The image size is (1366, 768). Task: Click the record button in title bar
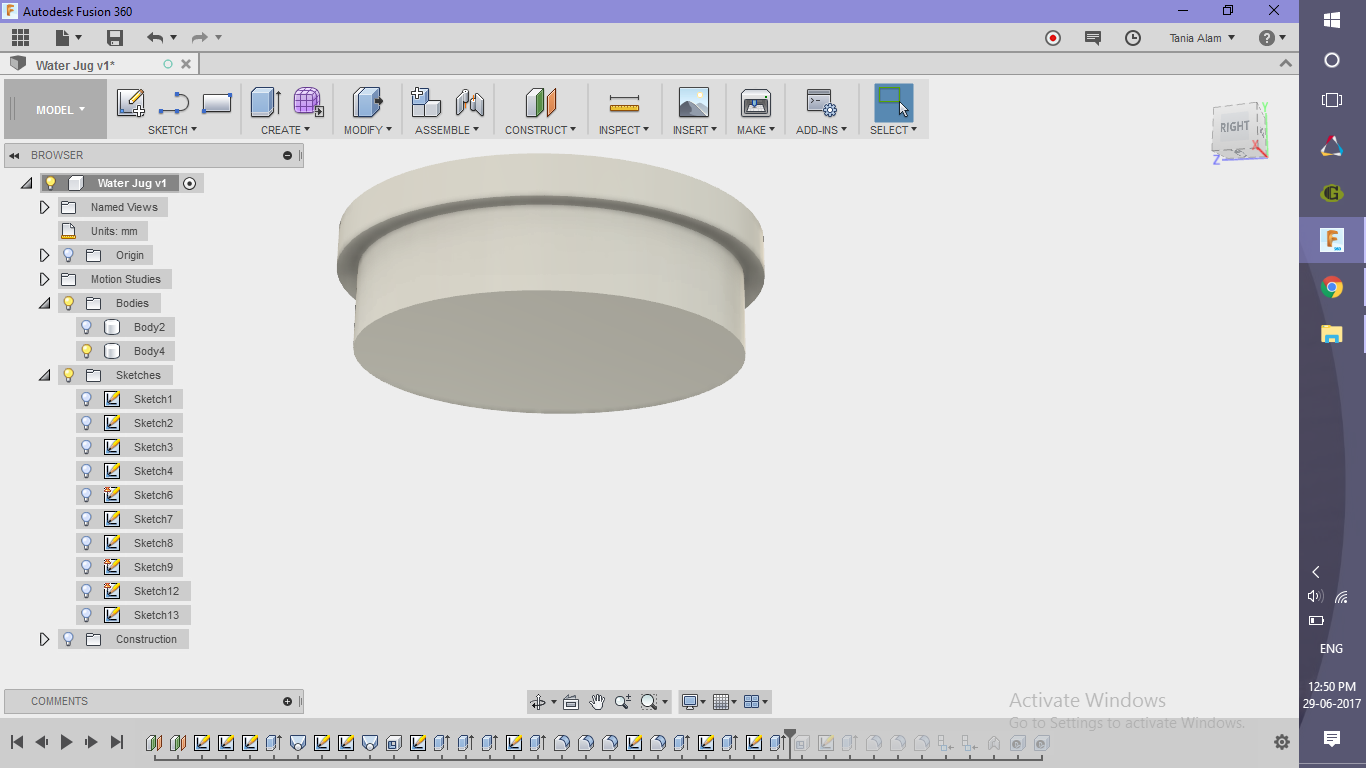coord(1053,38)
